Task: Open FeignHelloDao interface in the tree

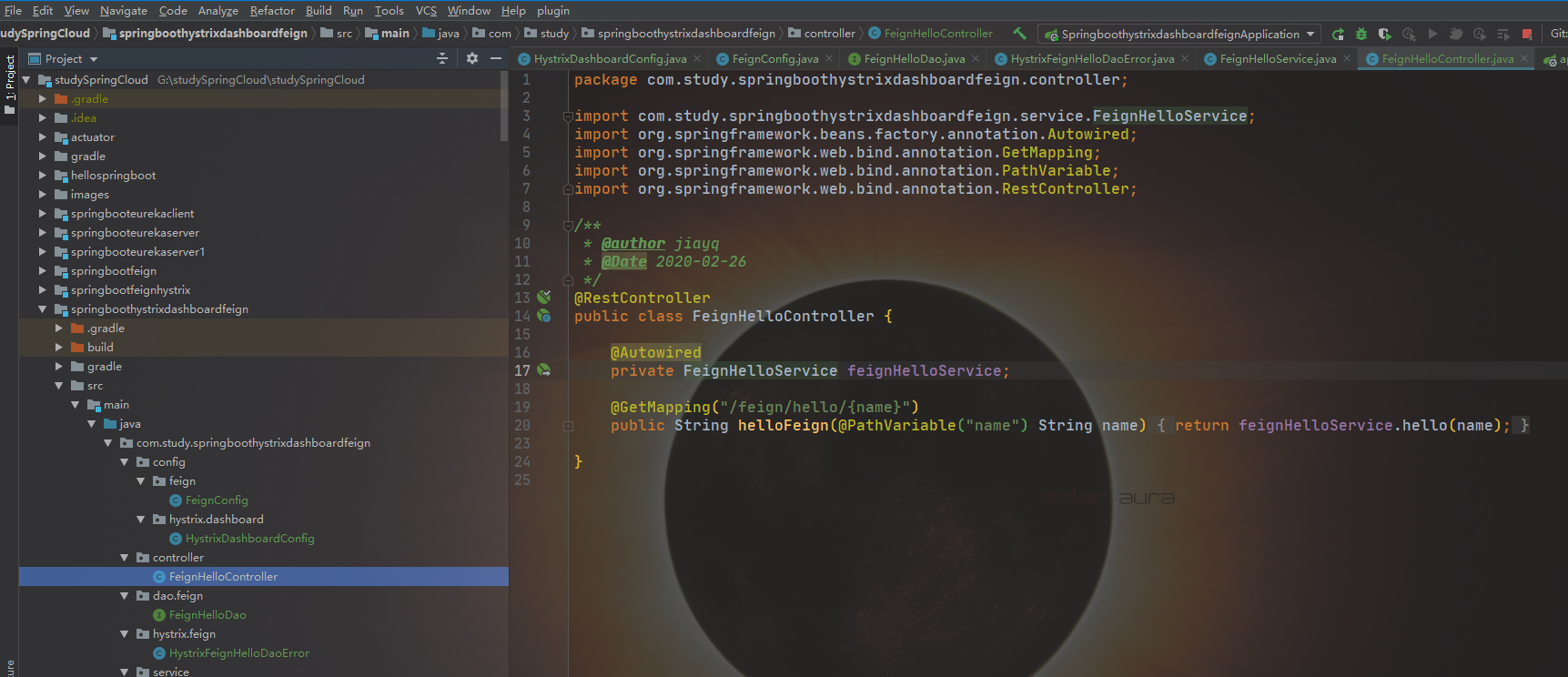Action: (207, 614)
